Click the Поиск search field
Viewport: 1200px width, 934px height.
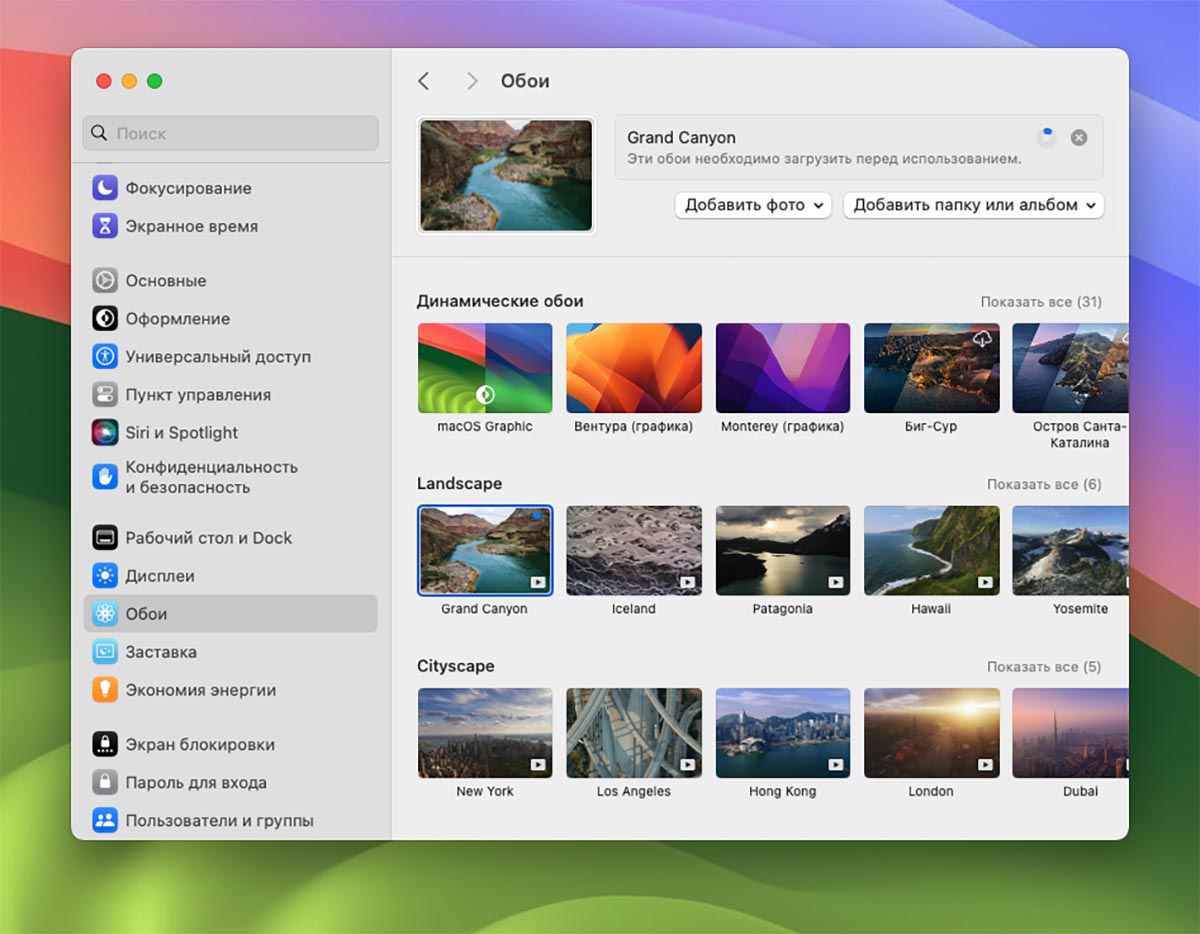coord(231,133)
